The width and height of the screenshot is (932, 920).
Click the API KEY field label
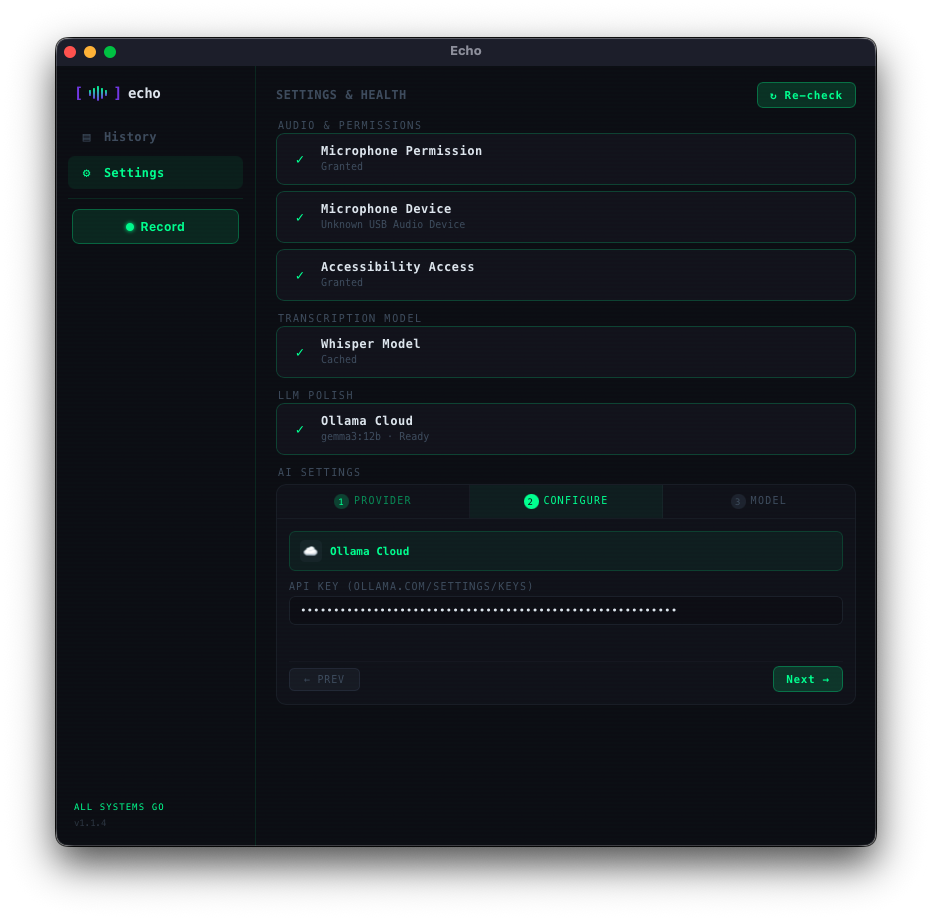pos(411,587)
